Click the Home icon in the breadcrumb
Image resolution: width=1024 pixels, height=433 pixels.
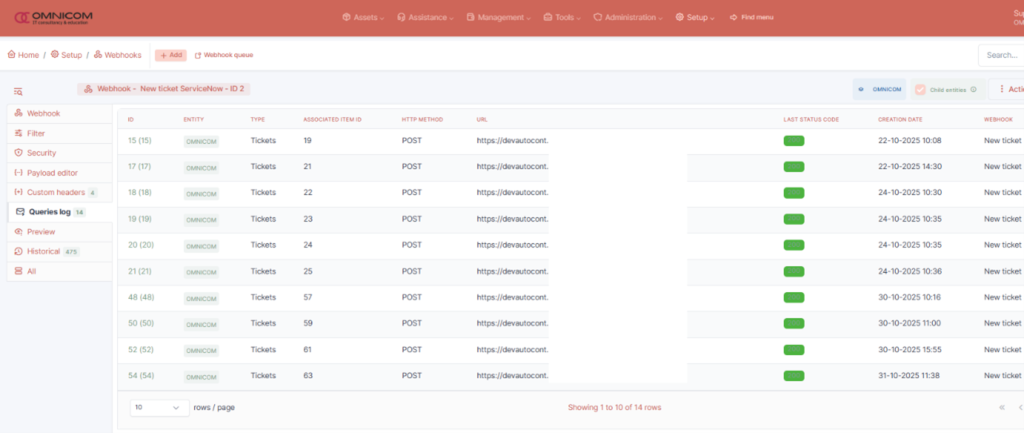click(12, 55)
